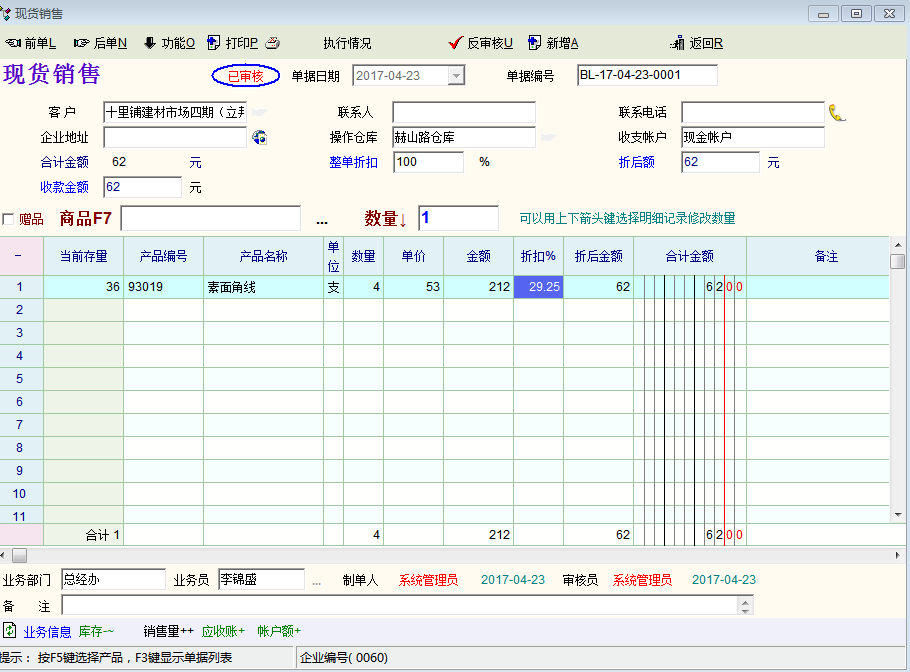Click the 应收账+ link
The height and width of the screenshot is (672, 910).
[223, 631]
